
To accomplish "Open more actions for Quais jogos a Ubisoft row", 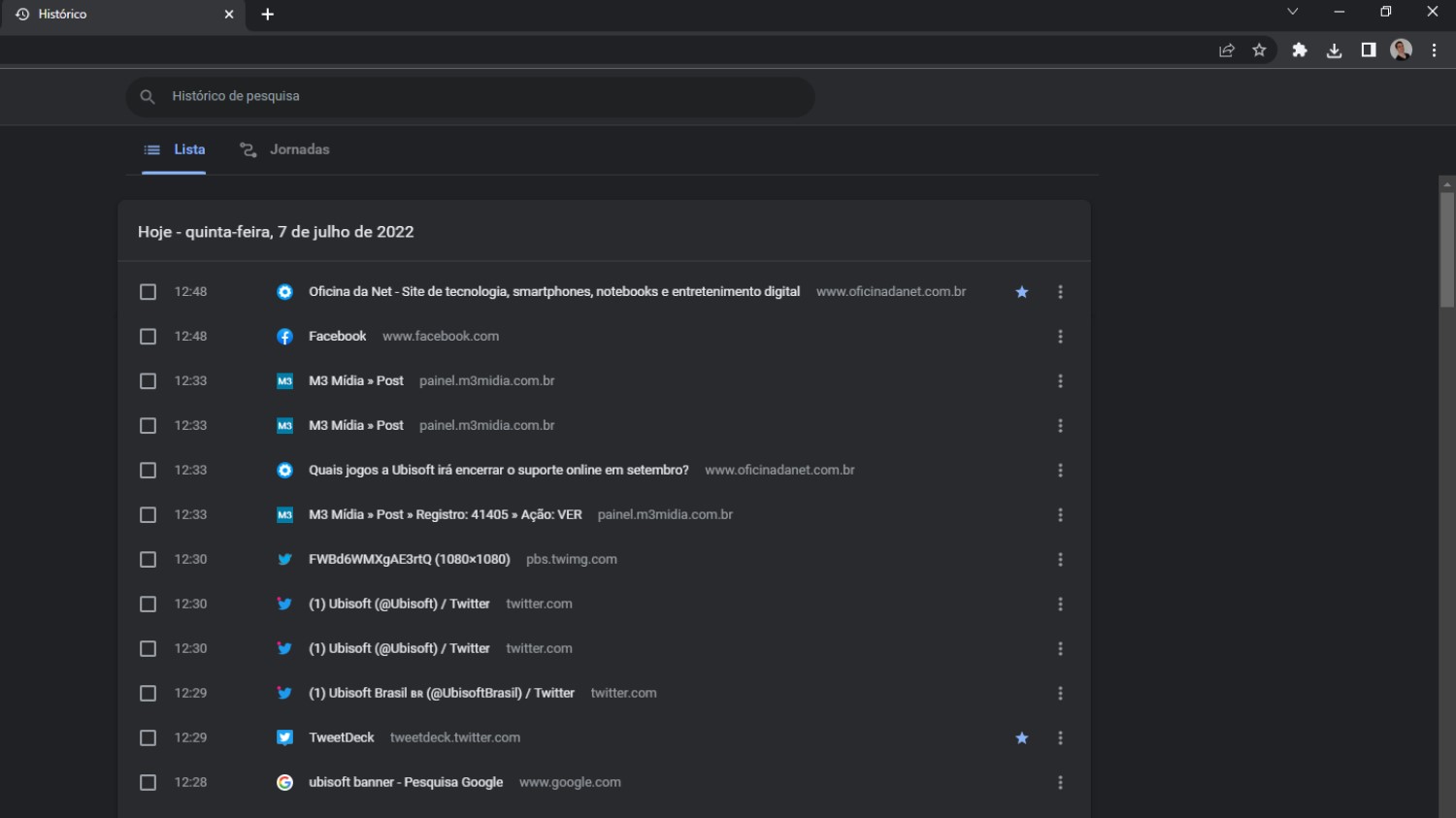I will pyautogui.click(x=1060, y=471).
